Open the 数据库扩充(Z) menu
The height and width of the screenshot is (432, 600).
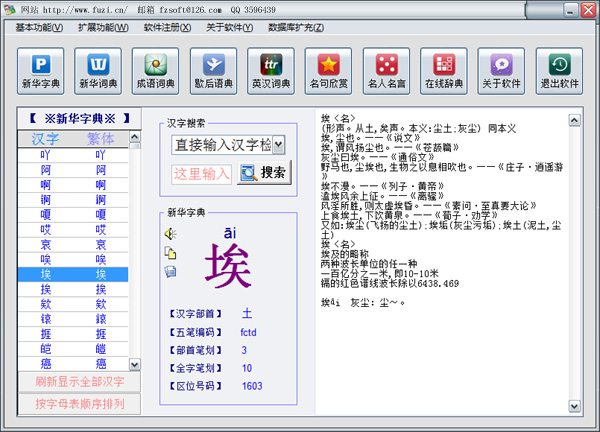click(x=296, y=28)
